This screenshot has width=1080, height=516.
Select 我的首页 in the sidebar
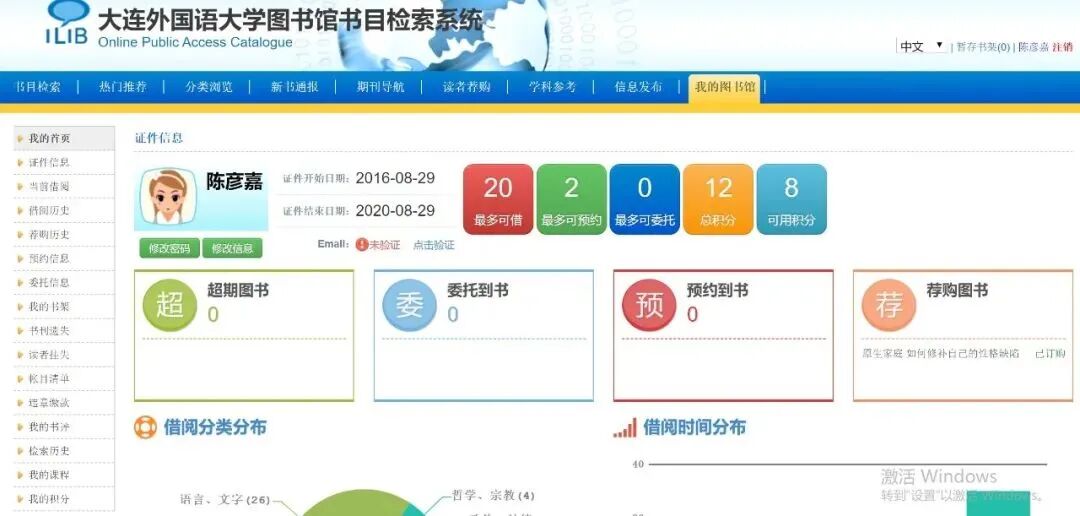coord(64,138)
